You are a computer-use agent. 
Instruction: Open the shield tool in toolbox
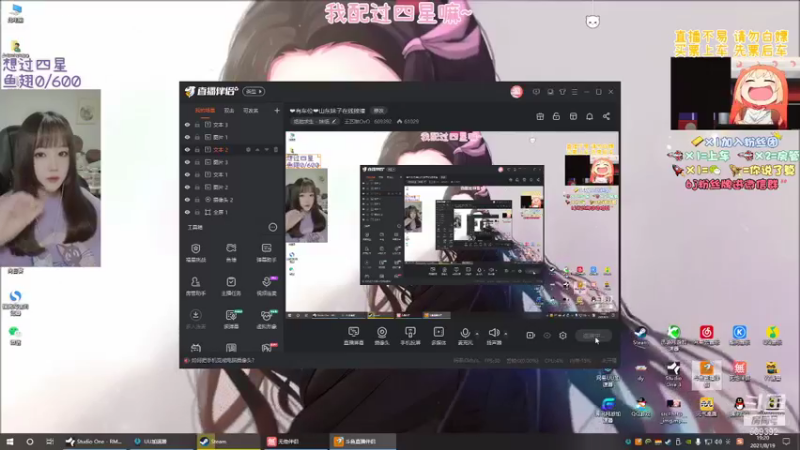pyautogui.click(x=195, y=253)
